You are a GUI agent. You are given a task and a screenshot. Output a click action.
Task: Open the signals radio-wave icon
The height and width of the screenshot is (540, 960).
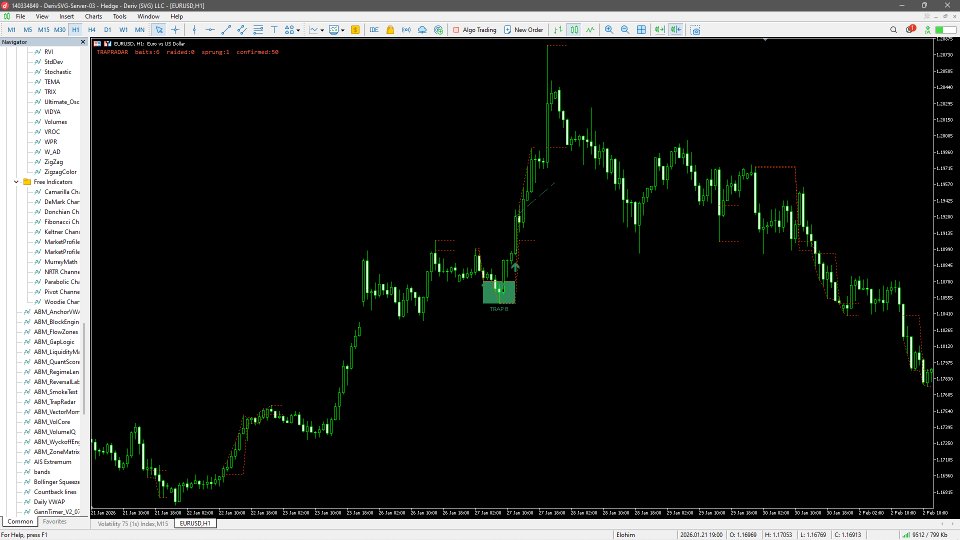(406, 29)
